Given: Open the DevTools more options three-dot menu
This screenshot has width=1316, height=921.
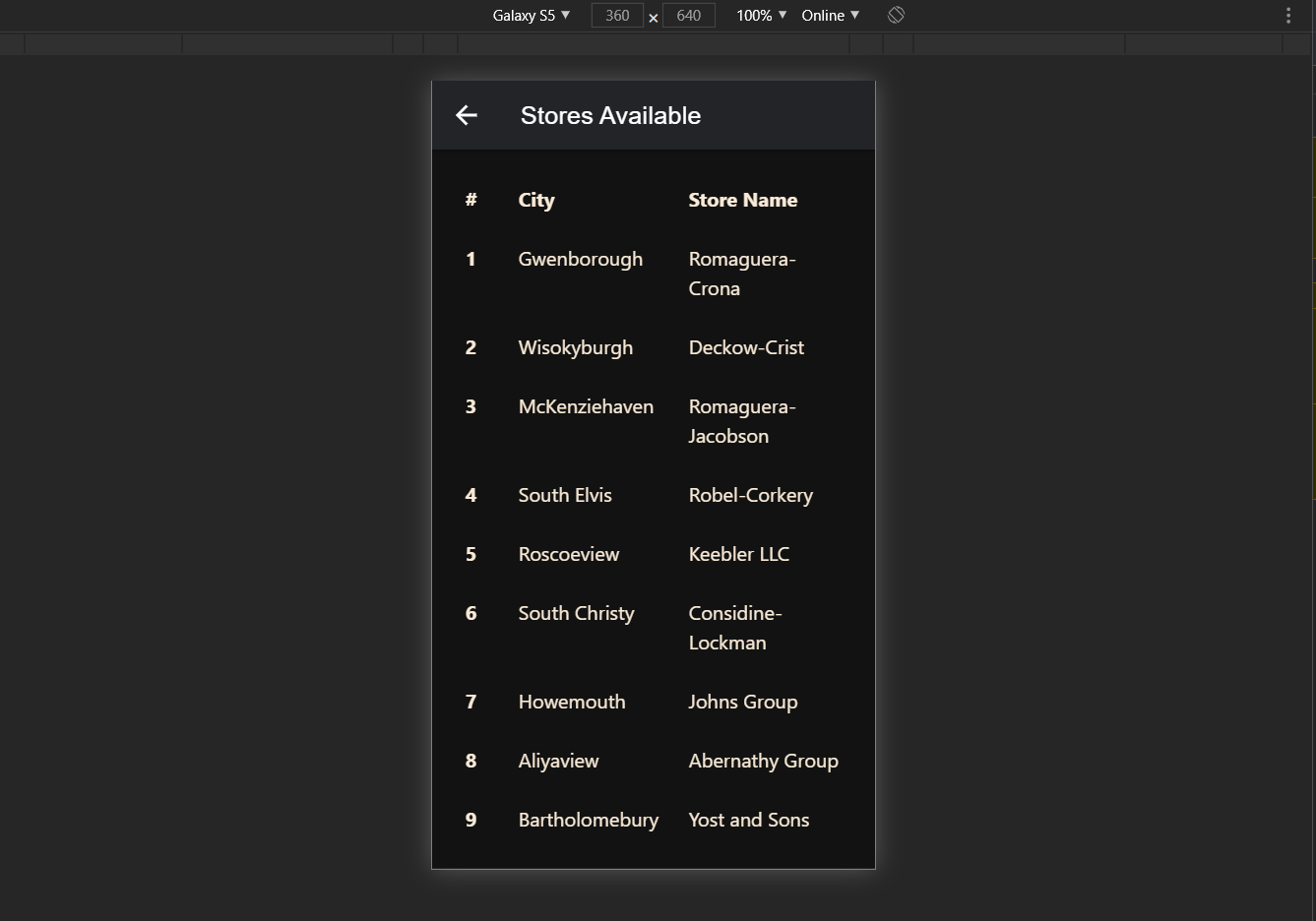Looking at the screenshot, I should click(x=1287, y=15).
